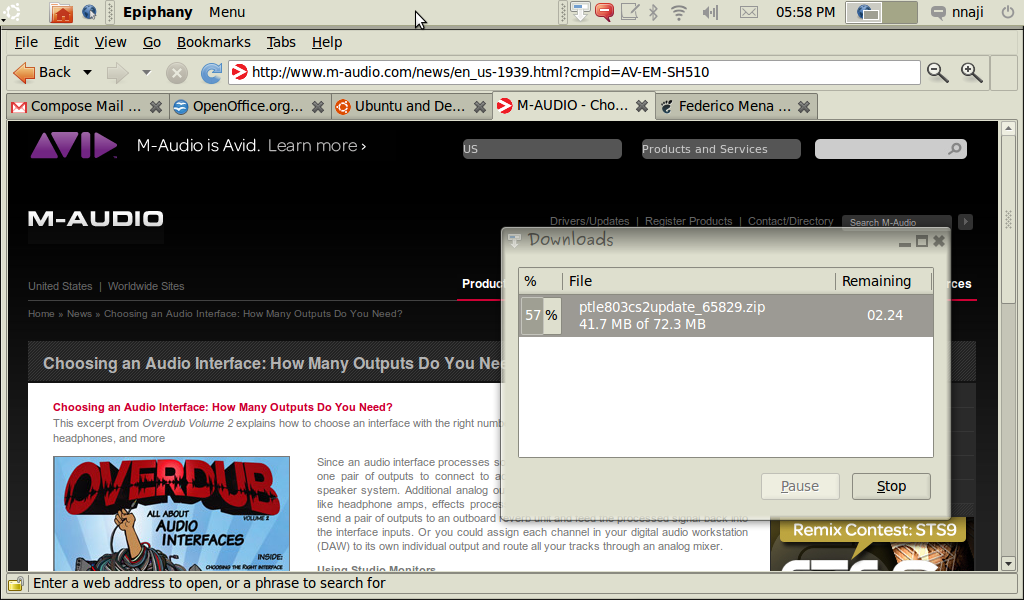Viewport: 1024px width, 600px height.
Task: Open the Go menu
Action: 152,42
